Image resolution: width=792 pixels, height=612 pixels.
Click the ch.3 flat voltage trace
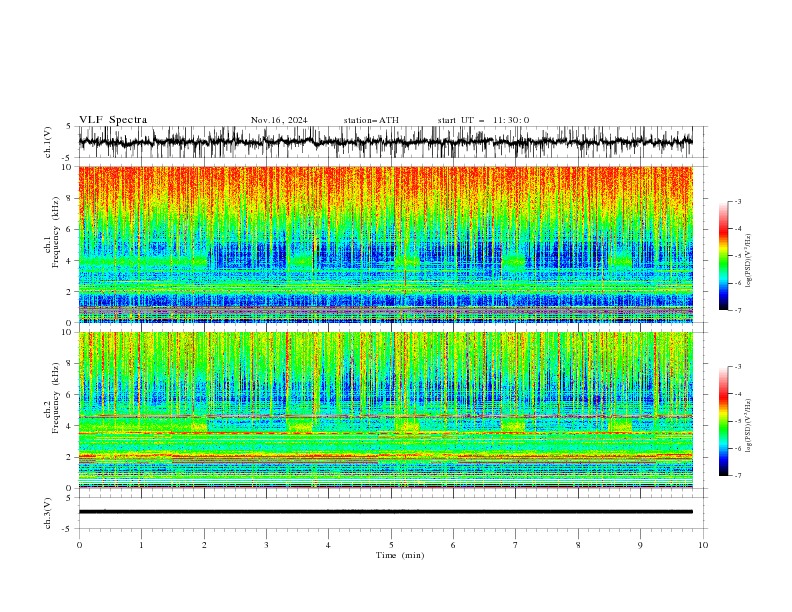385,512
